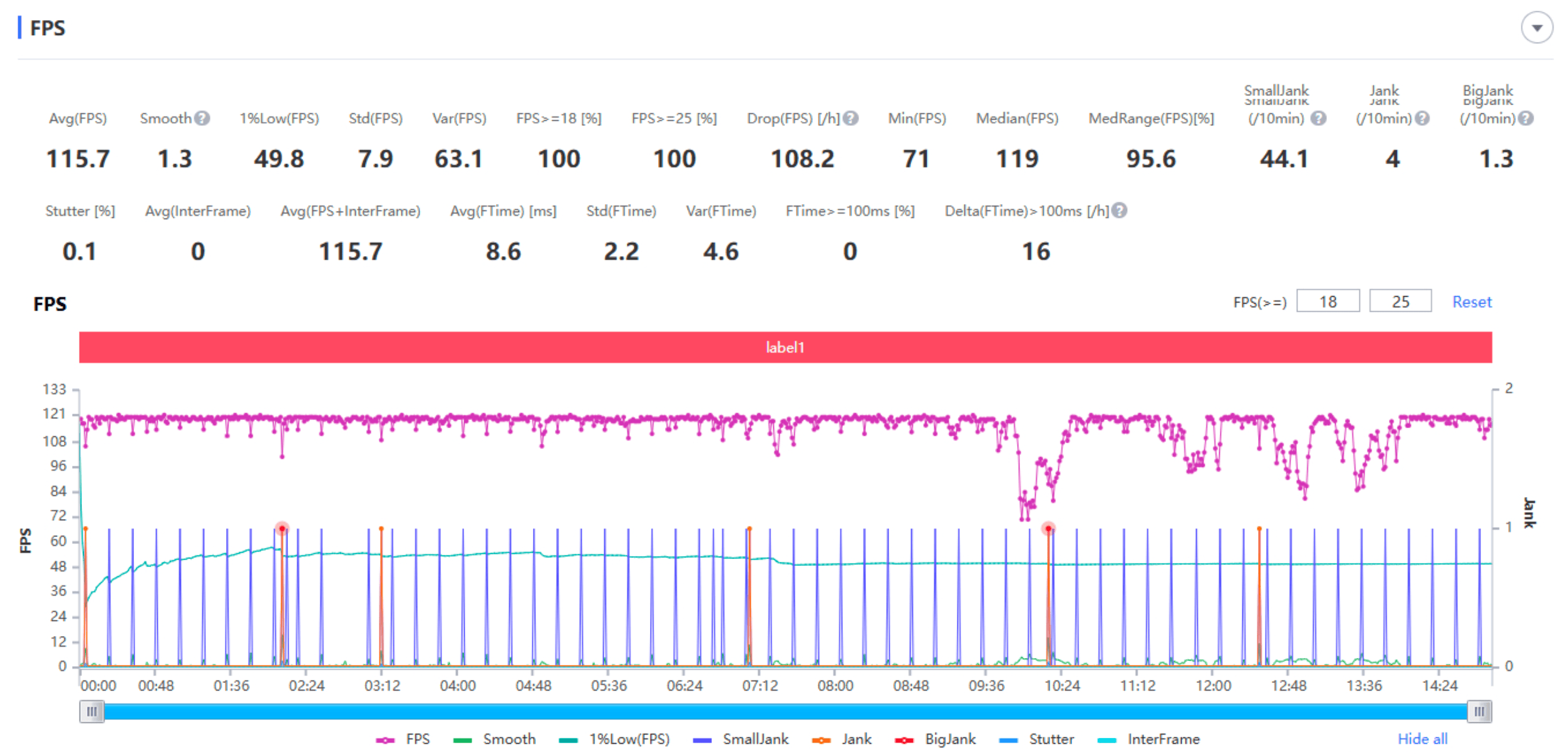Viewport: 1568px width, 755px height.
Task: Click the left handle of time range slider
Action: coord(92,711)
